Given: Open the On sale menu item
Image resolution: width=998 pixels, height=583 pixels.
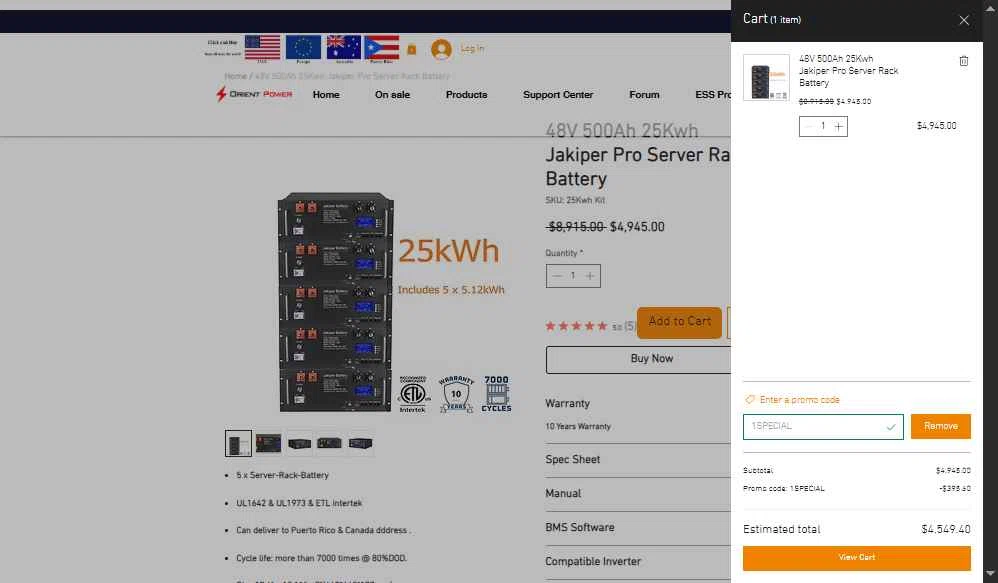Looking at the screenshot, I should pyautogui.click(x=392, y=94).
